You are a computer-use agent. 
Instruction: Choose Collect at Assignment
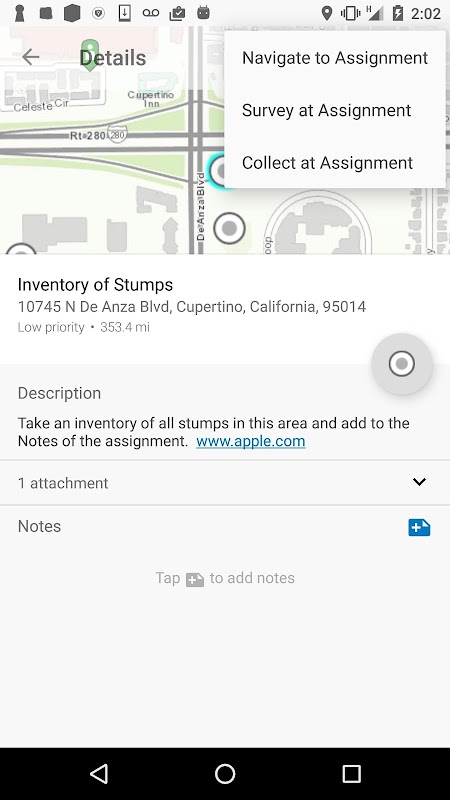point(335,163)
